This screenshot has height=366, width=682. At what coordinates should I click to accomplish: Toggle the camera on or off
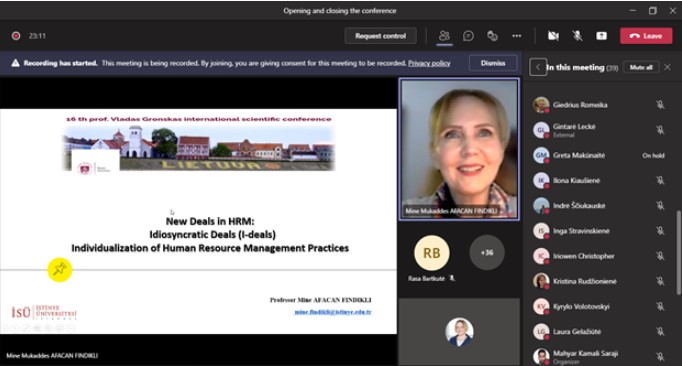[x=553, y=36]
